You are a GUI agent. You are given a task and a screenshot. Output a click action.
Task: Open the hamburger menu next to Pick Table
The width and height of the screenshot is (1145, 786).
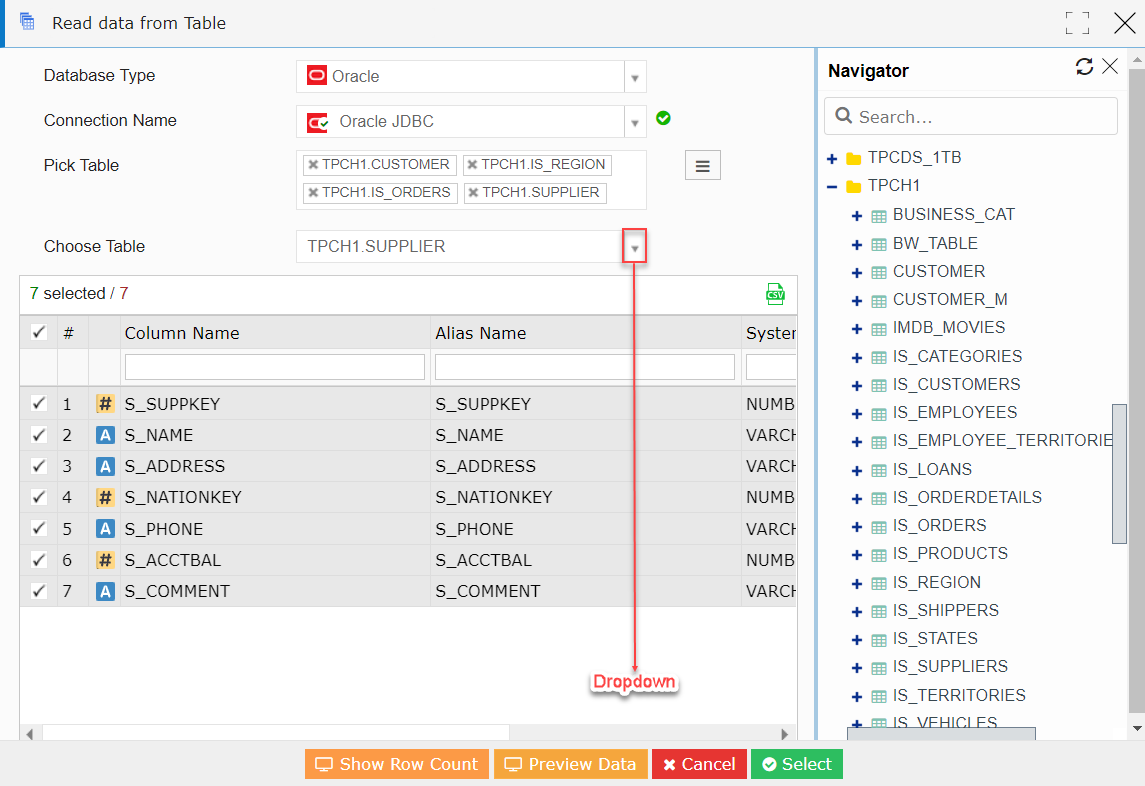(x=703, y=164)
